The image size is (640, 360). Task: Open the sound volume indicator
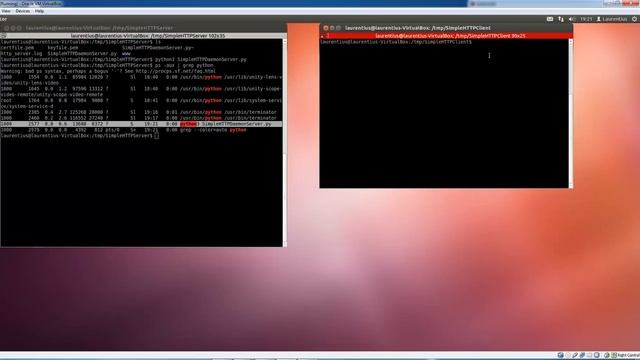point(572,19)
